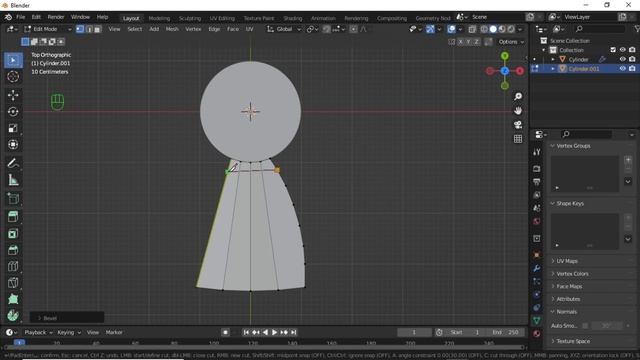Open Playback dropdown in timeline

point(38,332)
